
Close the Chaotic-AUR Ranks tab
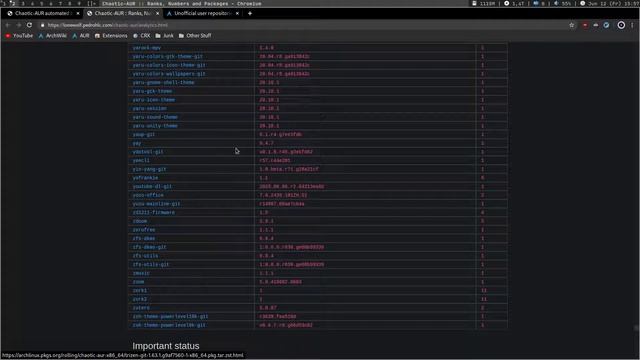tap(158, 13)
